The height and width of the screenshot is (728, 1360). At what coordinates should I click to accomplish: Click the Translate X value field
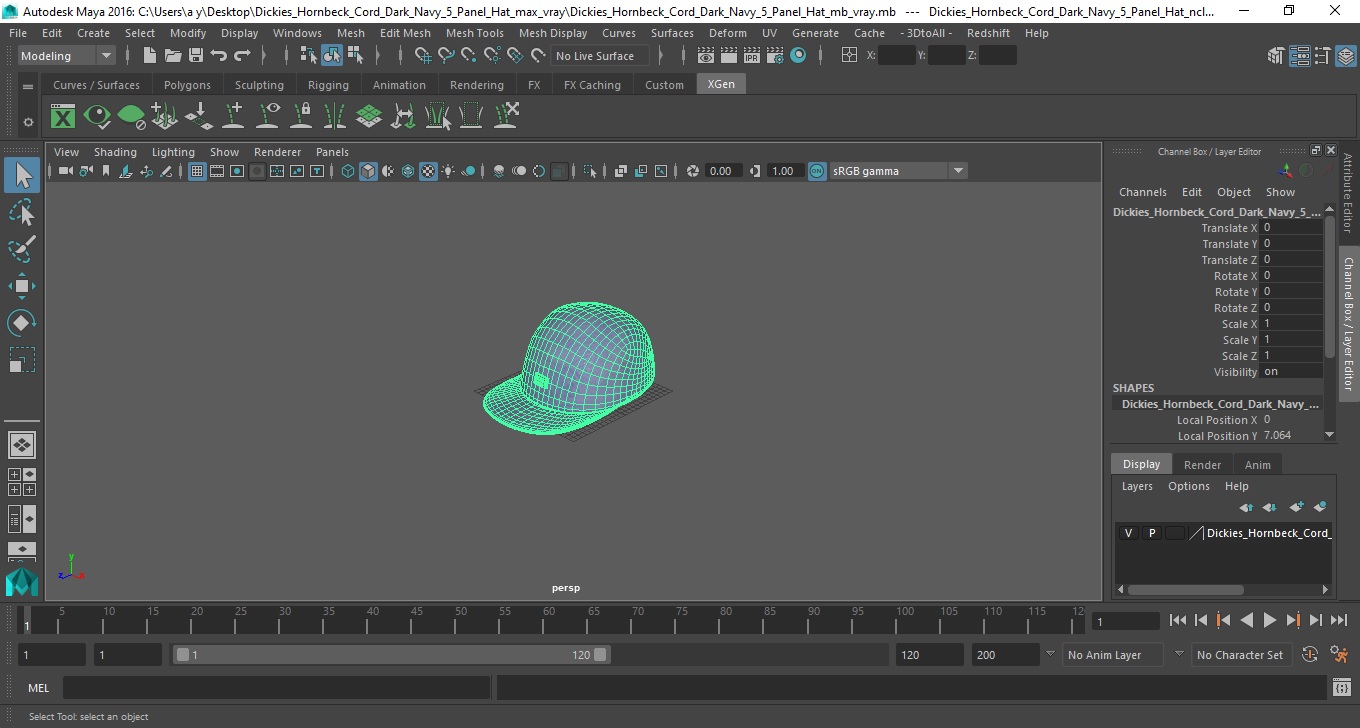1291,228
